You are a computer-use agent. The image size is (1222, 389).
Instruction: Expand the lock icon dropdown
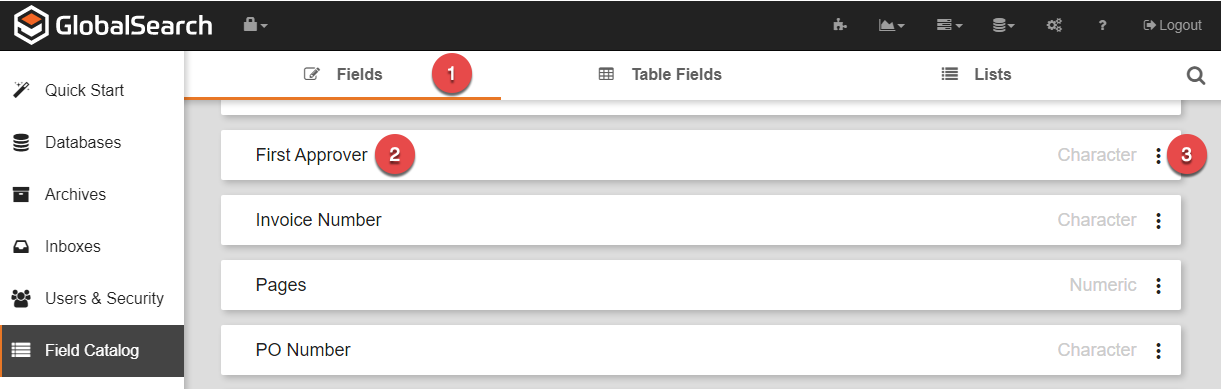pos(256,24)
